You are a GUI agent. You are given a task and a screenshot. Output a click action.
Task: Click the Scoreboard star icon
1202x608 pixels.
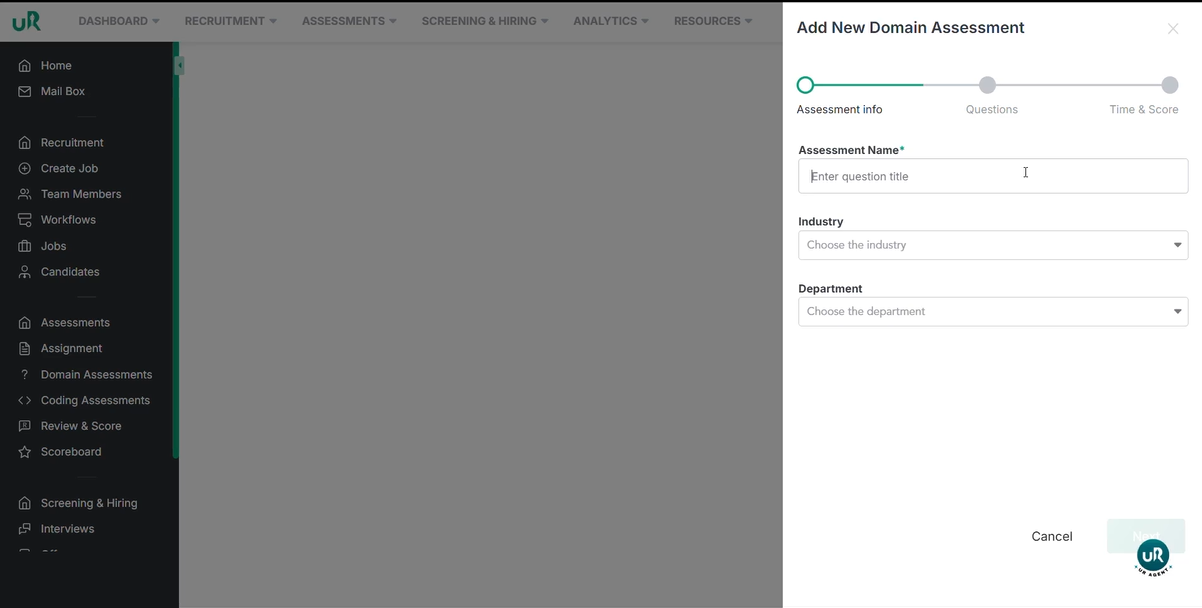click(x=25, y=452)
